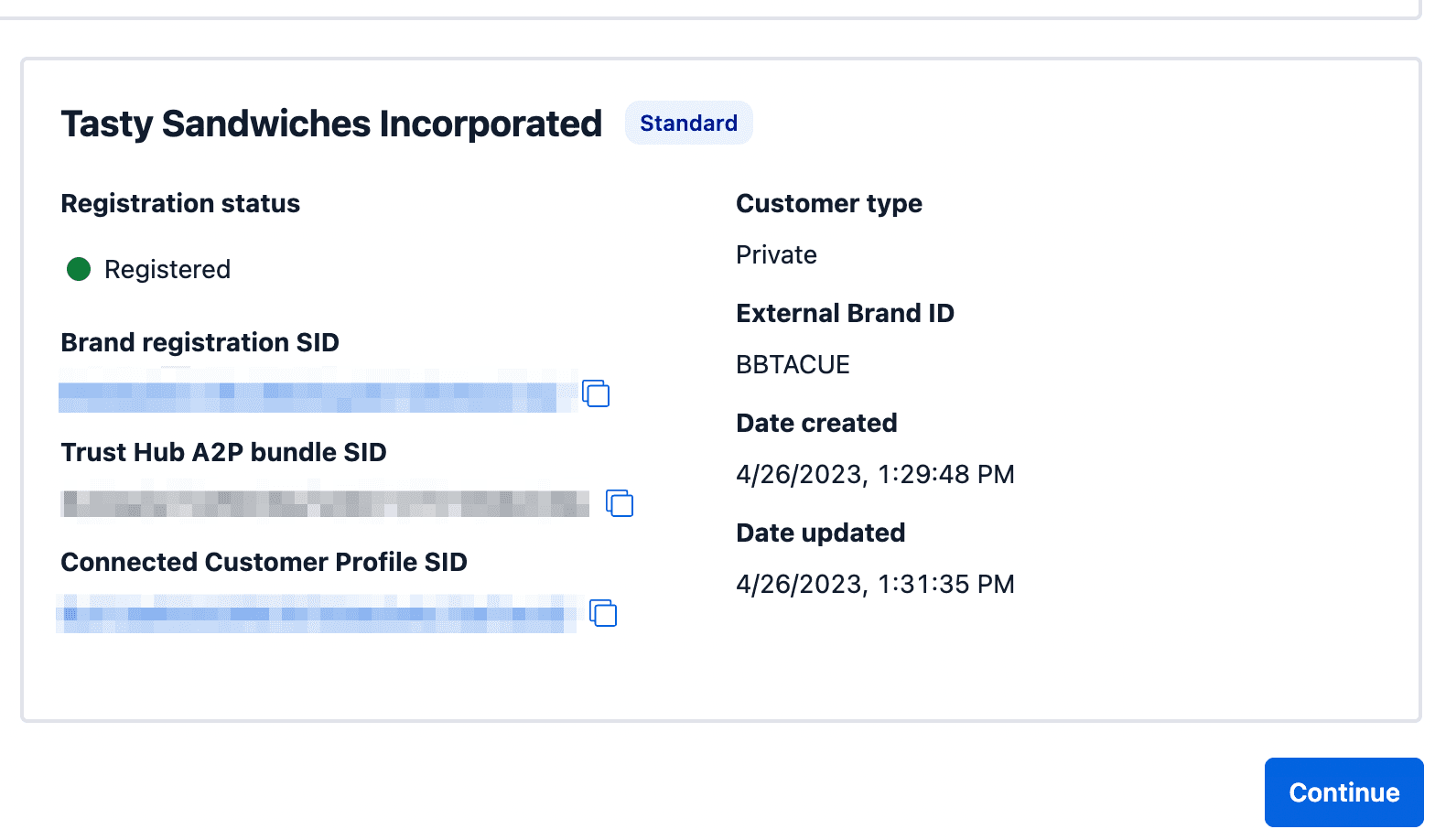Click the Trust Hub A2P bundle SID label
Screen dimensions: 1435x840
pos(223,452)
